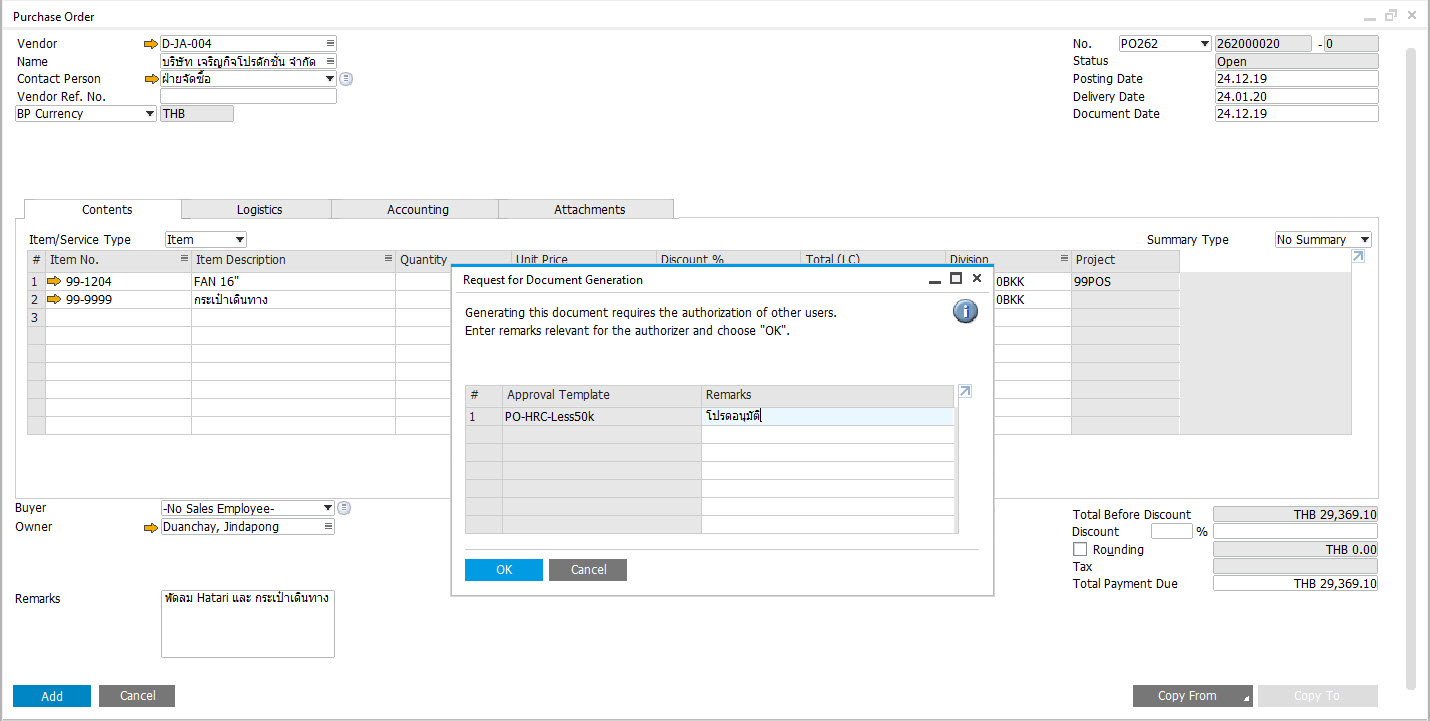The image size is (1430, 721).
Task: Click the FAN 16" item description cell
Action: point(293,282)
